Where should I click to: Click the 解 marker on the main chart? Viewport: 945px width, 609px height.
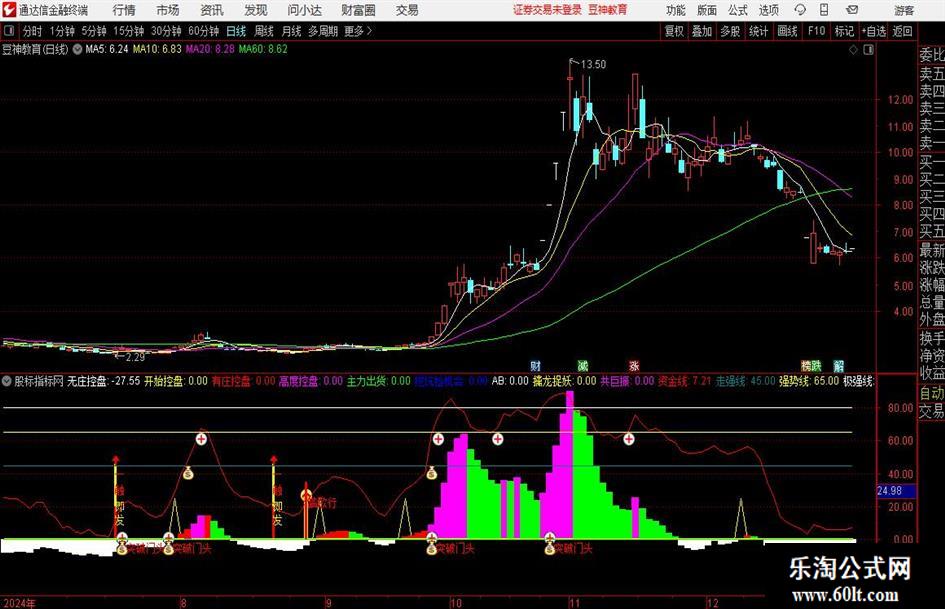(839, 366)
